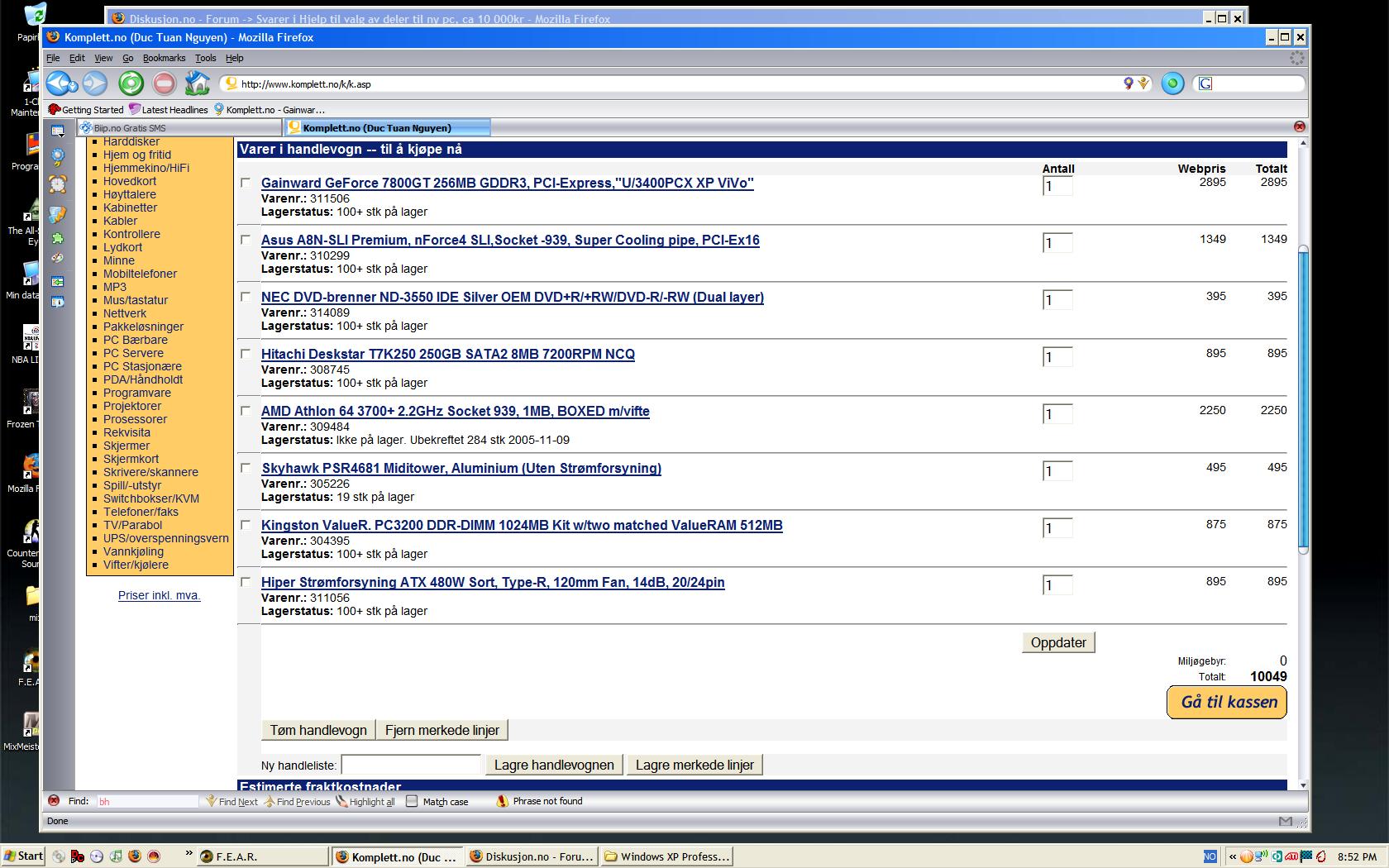Click Gå til kassen checkout button
Image resolution: width=1389 pixels, height=868 pixels.
click(1227, 702)
